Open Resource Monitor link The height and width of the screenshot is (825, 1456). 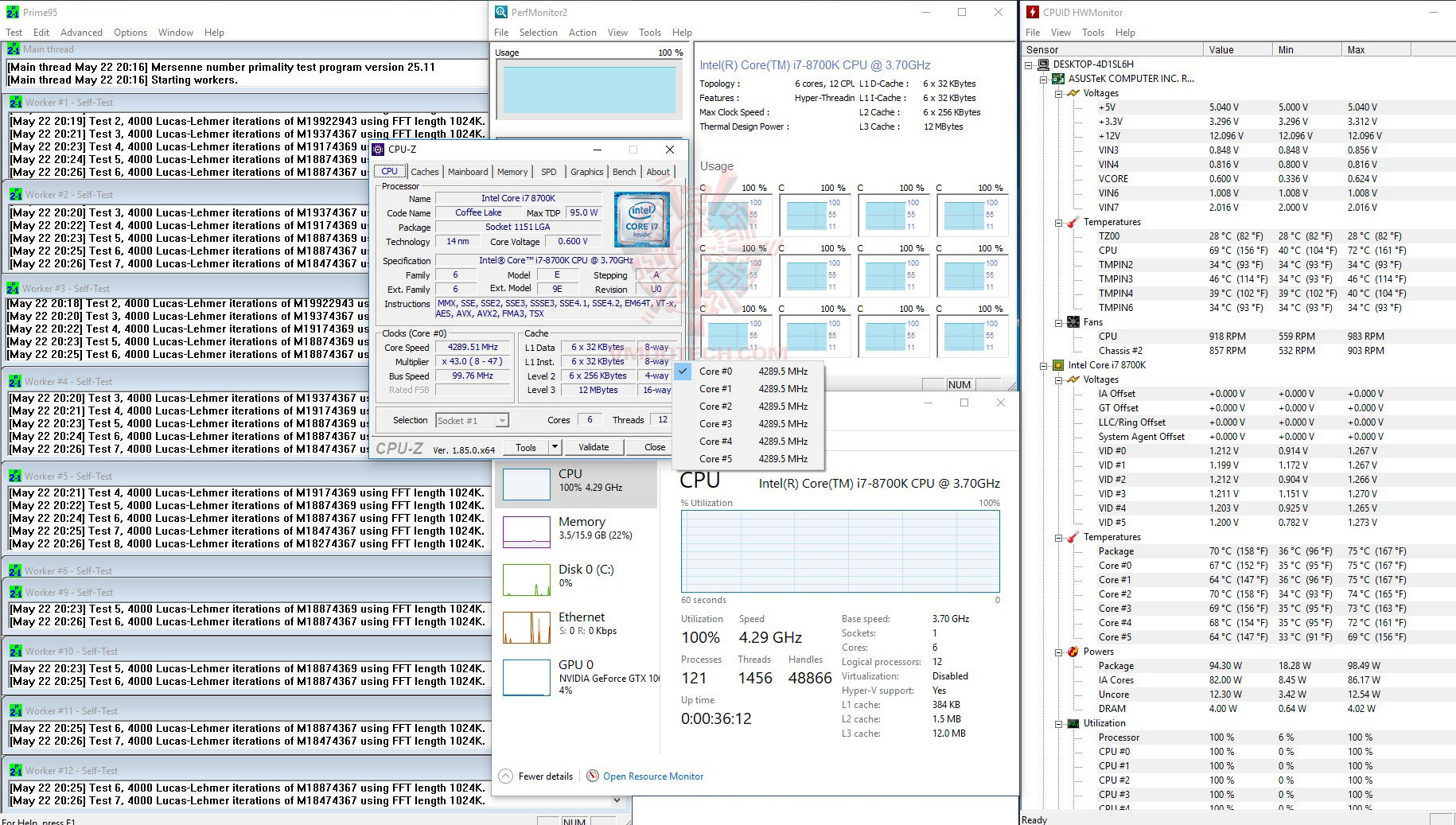point(653,776)
